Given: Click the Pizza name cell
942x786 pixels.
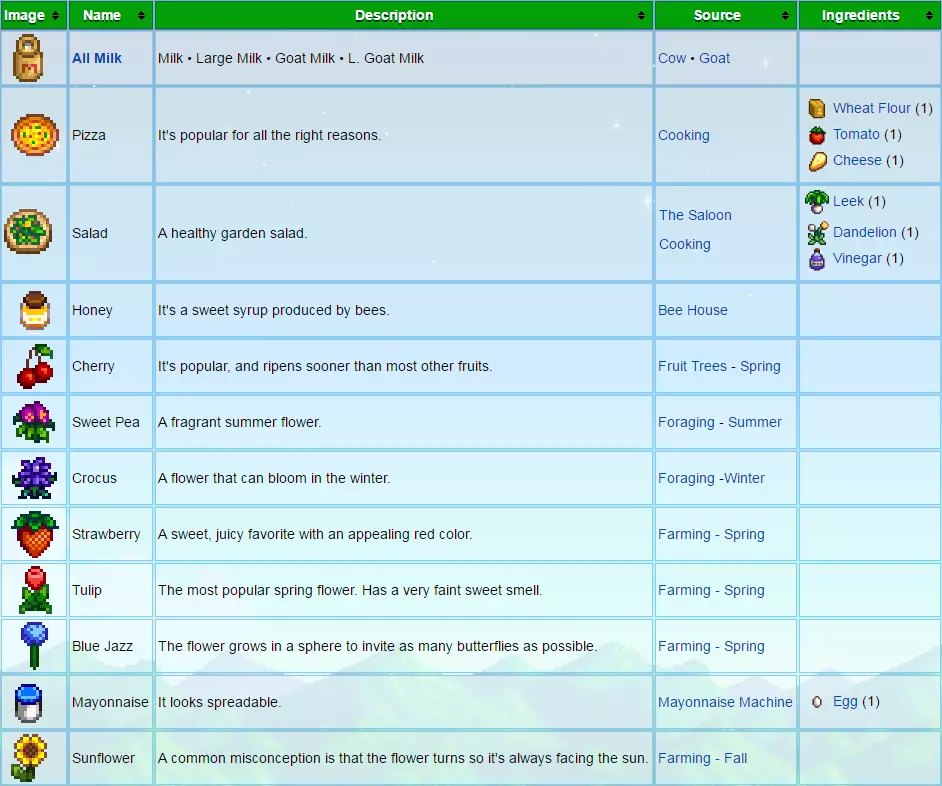Looking at the screenshot, I should click(111, 135).
